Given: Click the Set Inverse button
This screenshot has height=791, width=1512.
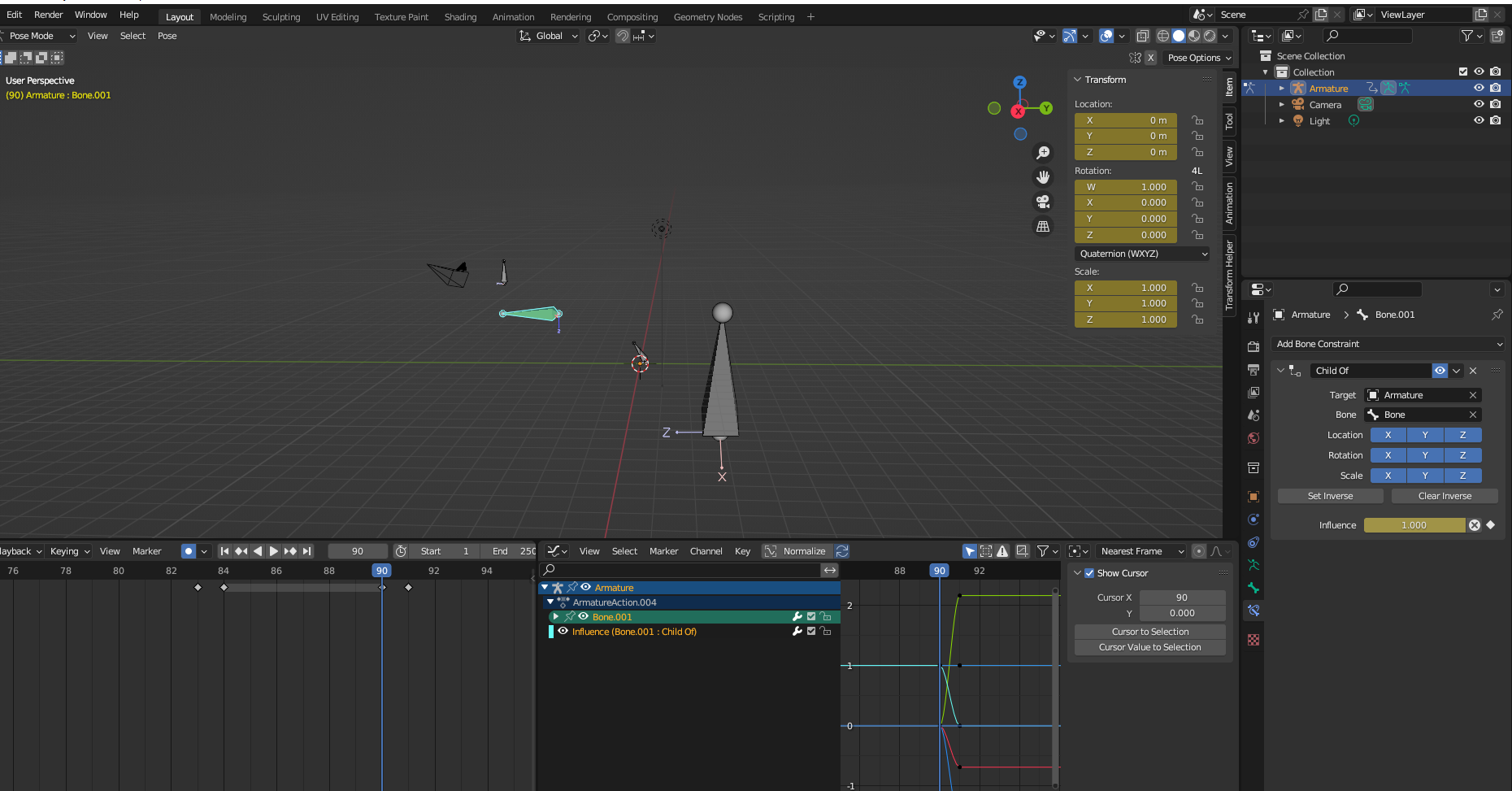Looking at the screenshot, I should [x=1330, y=496].
